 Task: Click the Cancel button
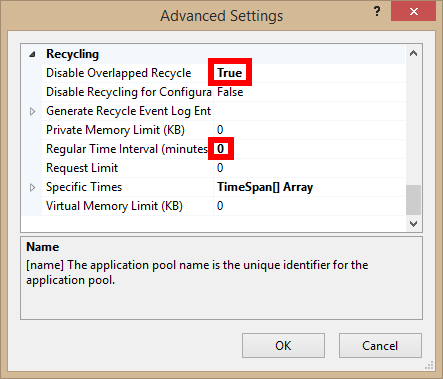pyautogui.click(x=380, y=346)
